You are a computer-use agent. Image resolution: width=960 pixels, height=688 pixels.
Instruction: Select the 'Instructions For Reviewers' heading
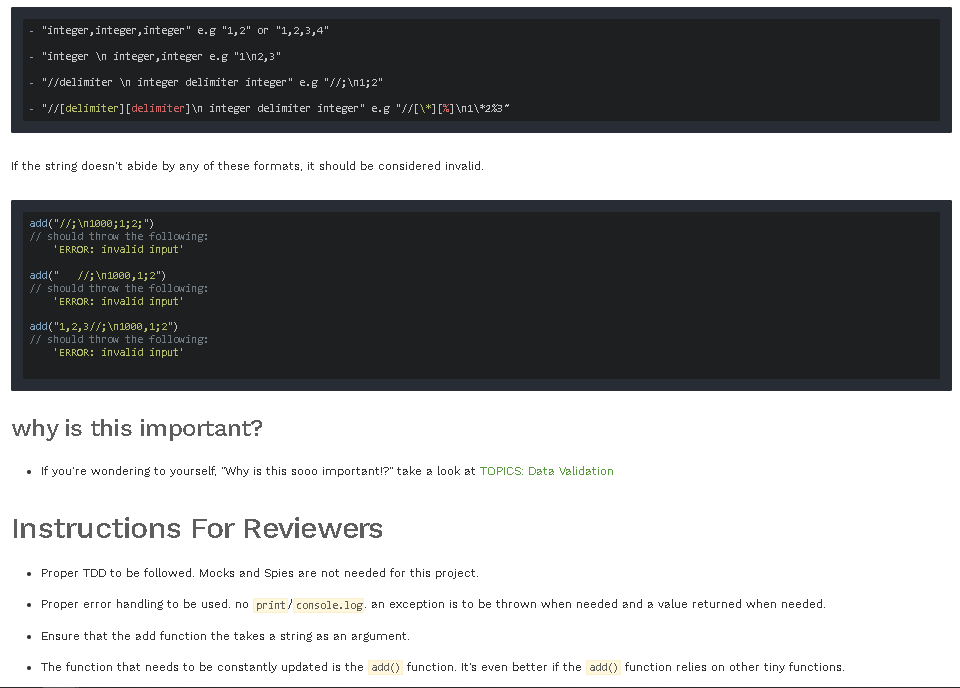point(197,528)
